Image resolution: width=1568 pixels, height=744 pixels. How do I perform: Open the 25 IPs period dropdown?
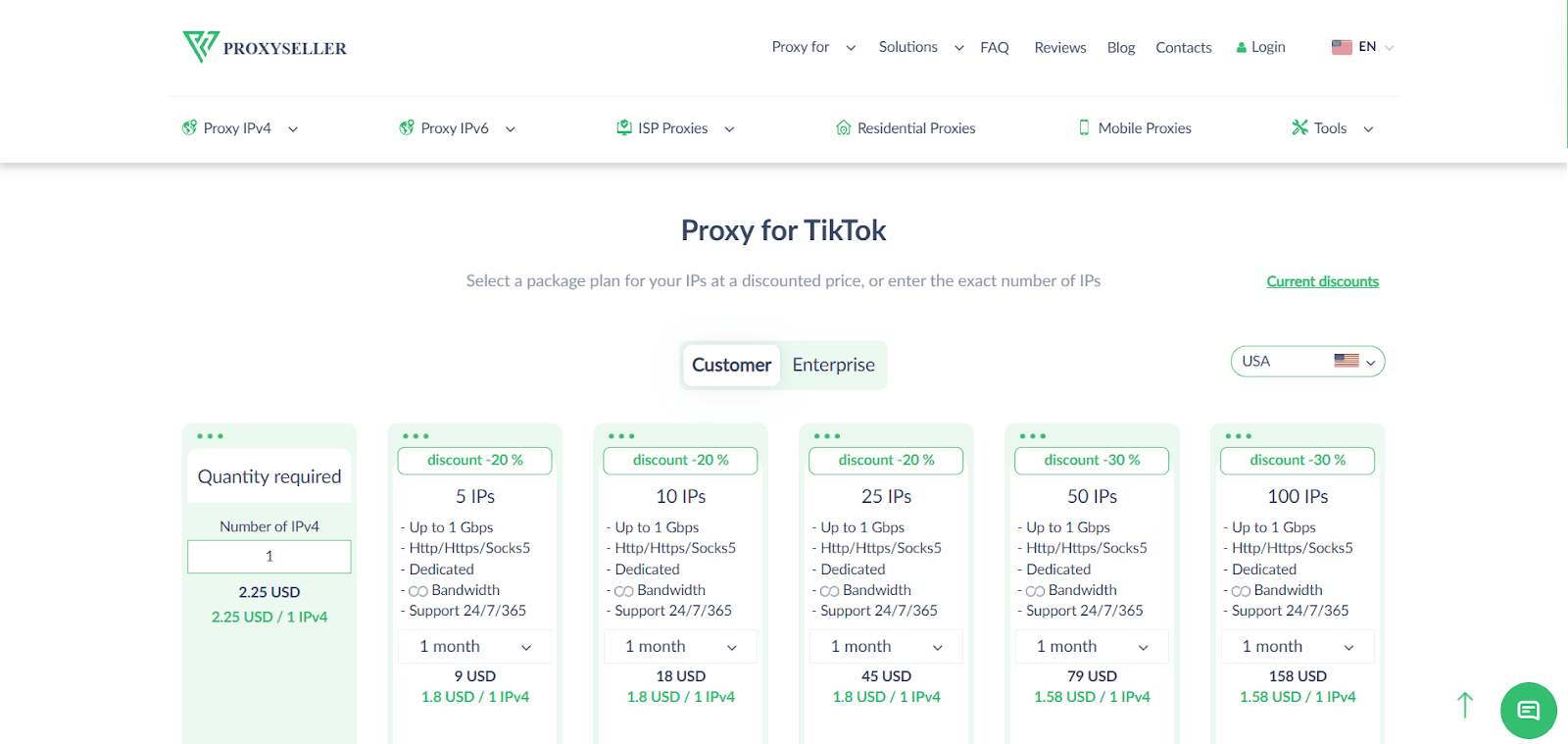[887, 647]
